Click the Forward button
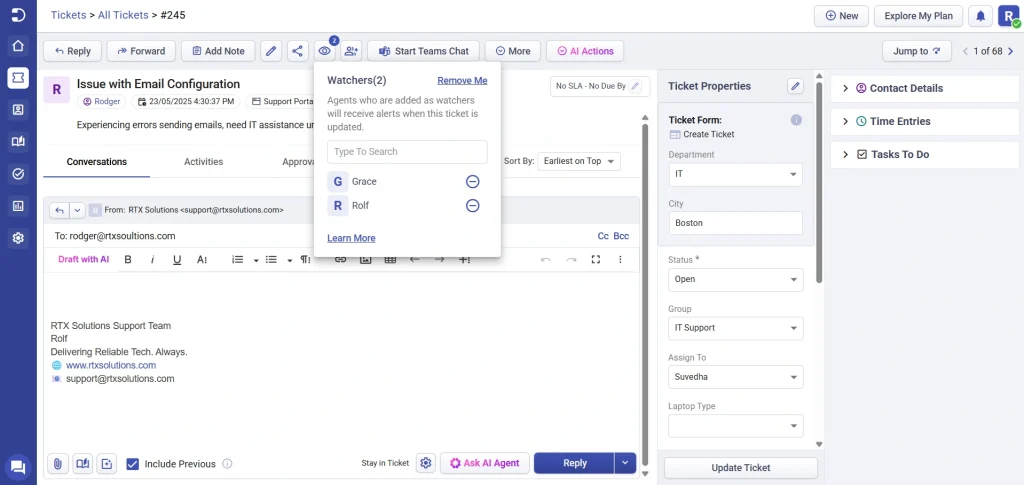The width and height of the screenshot is (1024, 485). [x=141, y=51]
